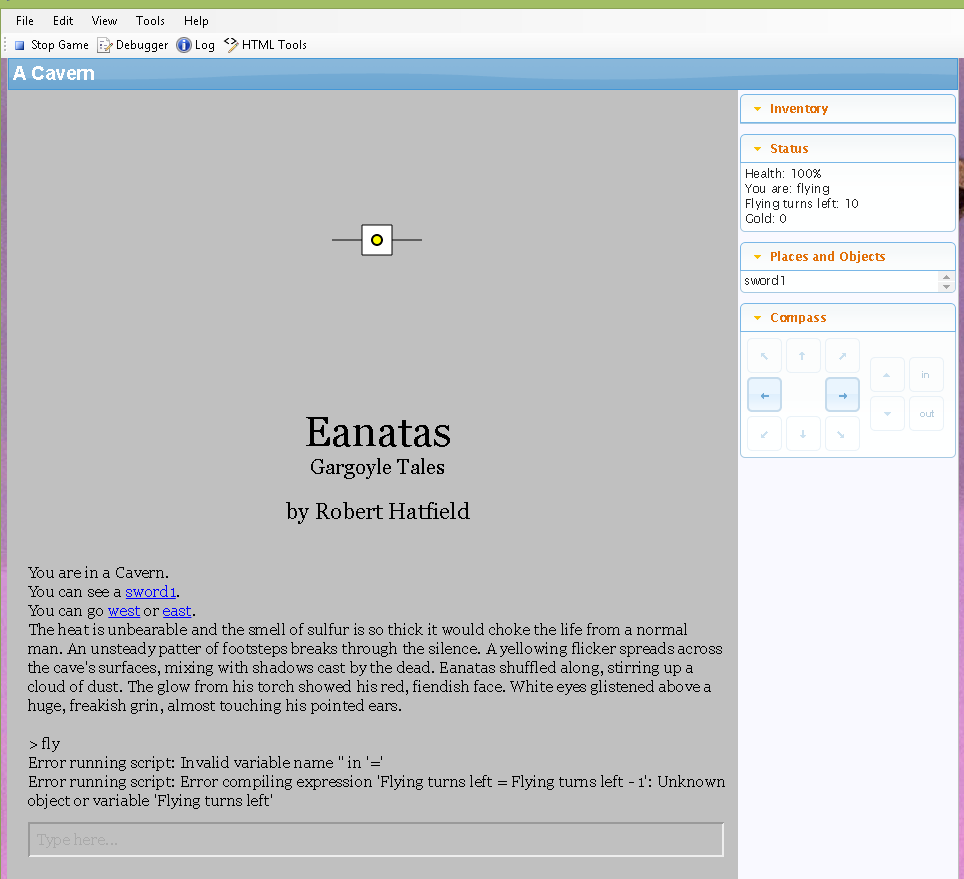The width and height of the screenshot is (964, 879).
Task: Select sword1 in the Places and Objects list
Action: (x=765, y=281)
